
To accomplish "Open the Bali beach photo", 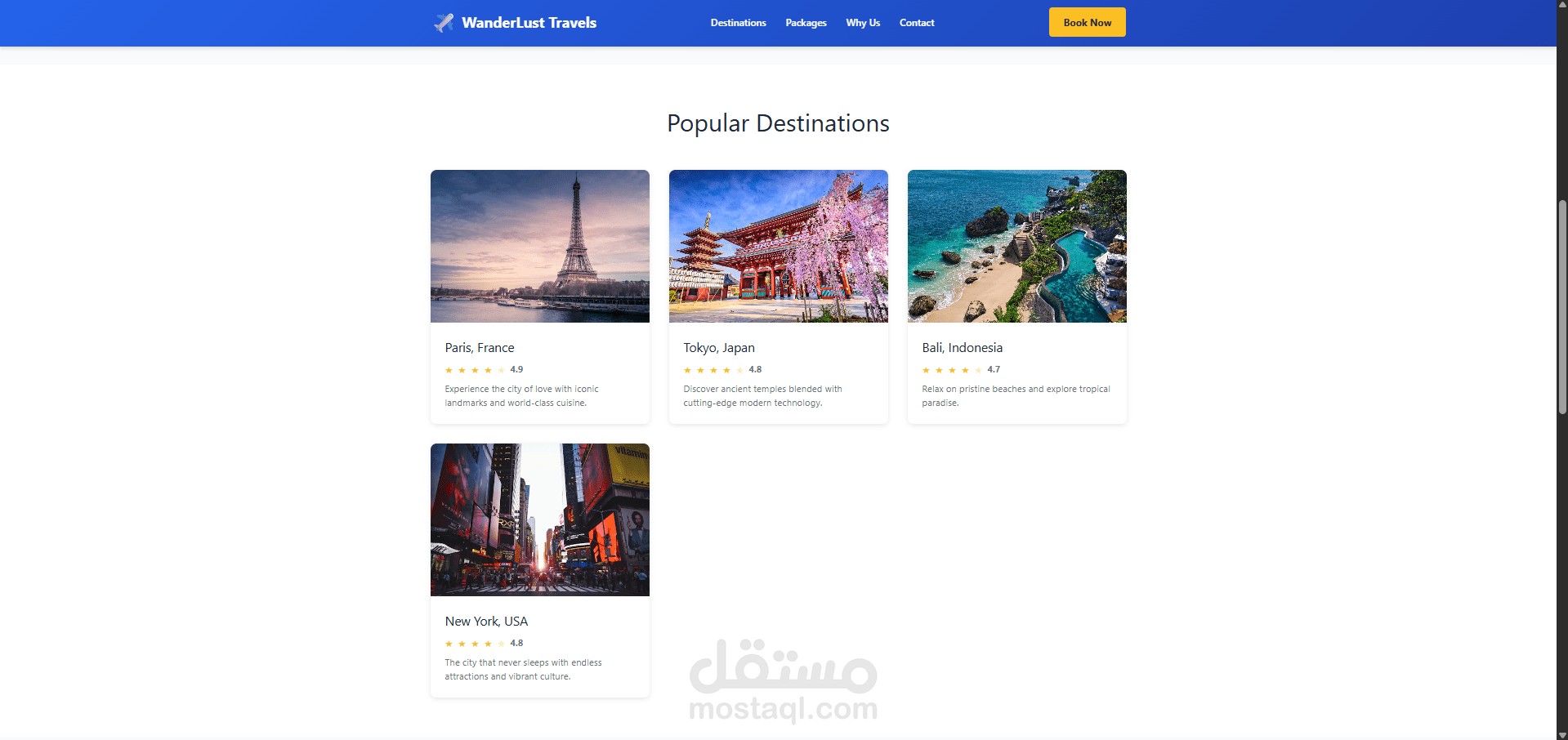I will (x=1017, y=246).
